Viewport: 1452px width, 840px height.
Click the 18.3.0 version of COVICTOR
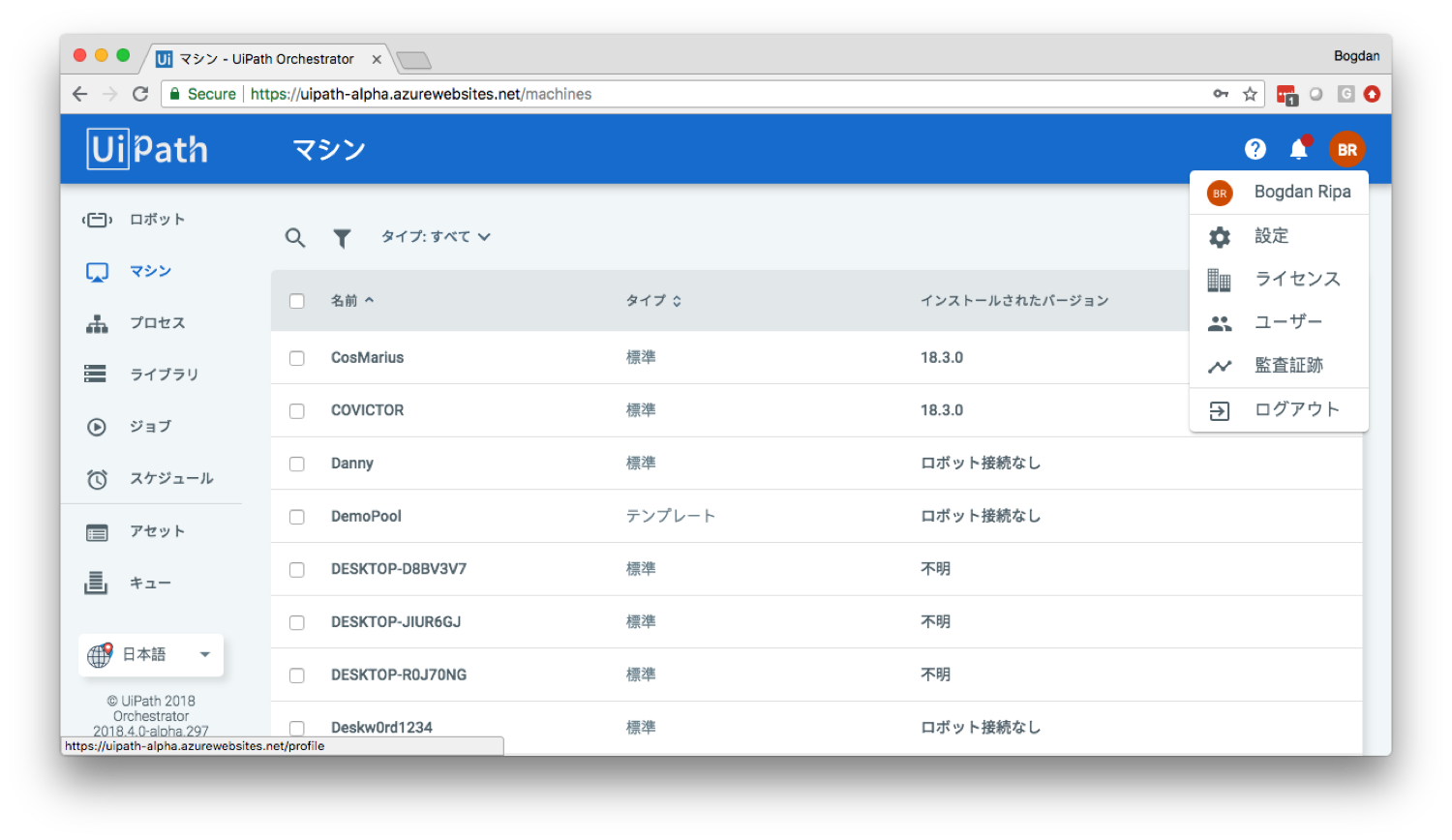941,410
